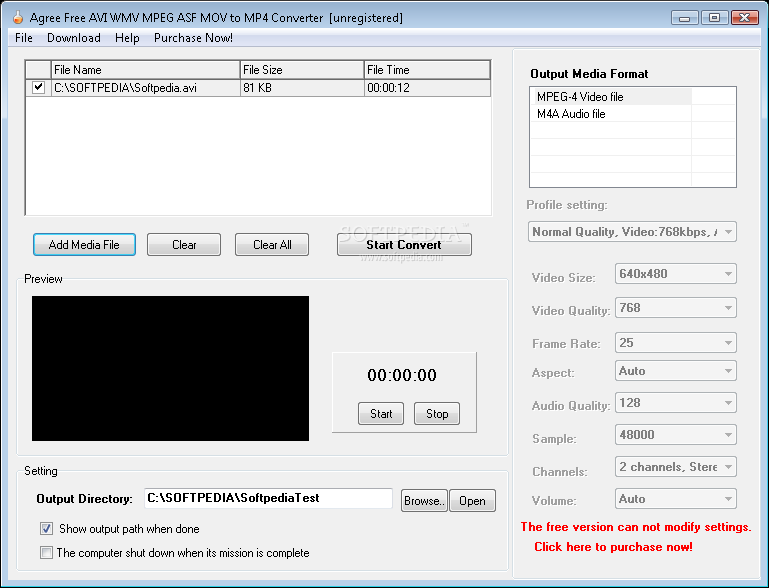This screenshot has height=588, width=769.
Task: Click the Clear All button
Action: click(272, 245)
